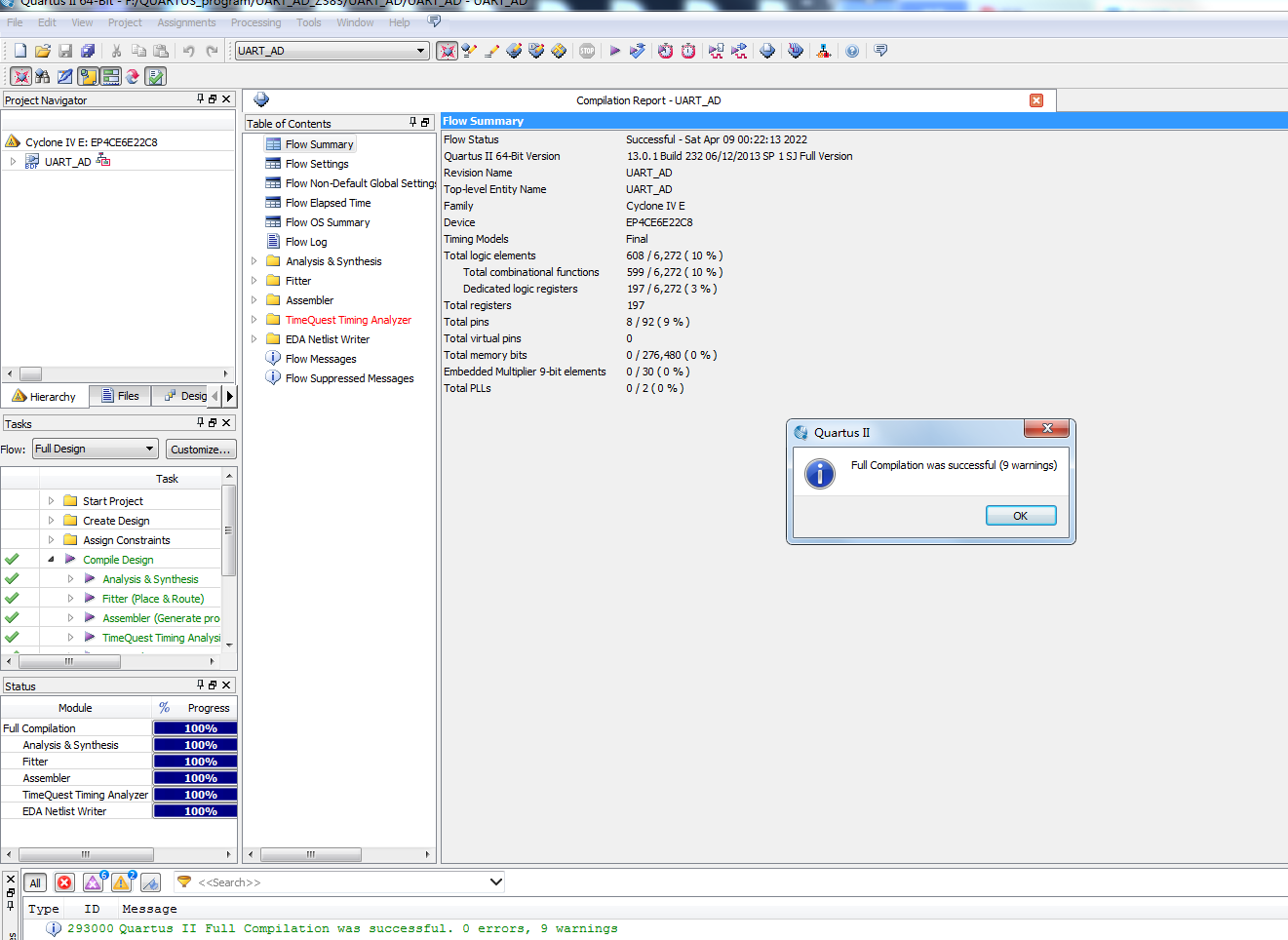Switch to the Files tab

[120, 396]
